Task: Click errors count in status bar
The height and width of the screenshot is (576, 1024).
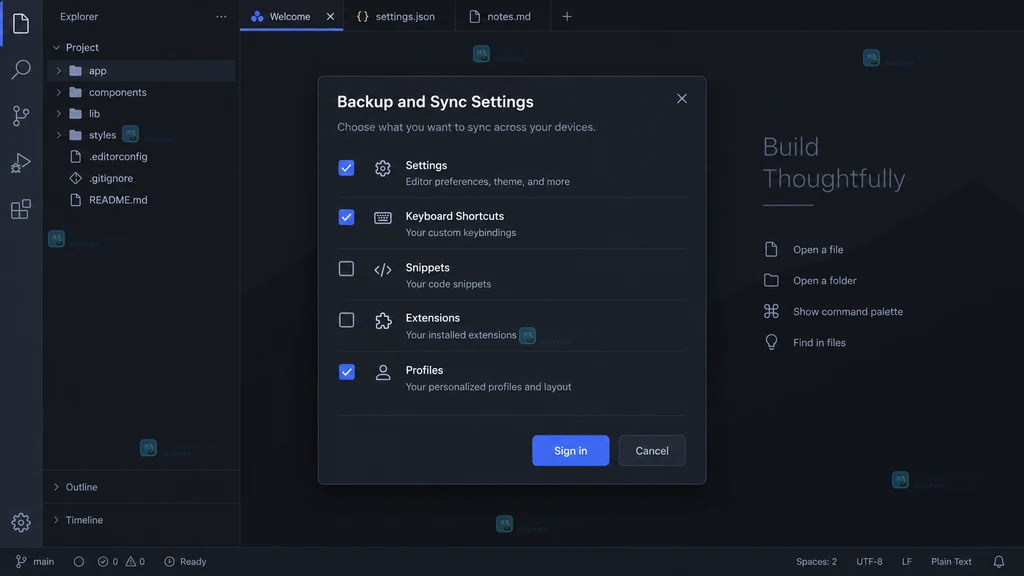Action: 108,562
